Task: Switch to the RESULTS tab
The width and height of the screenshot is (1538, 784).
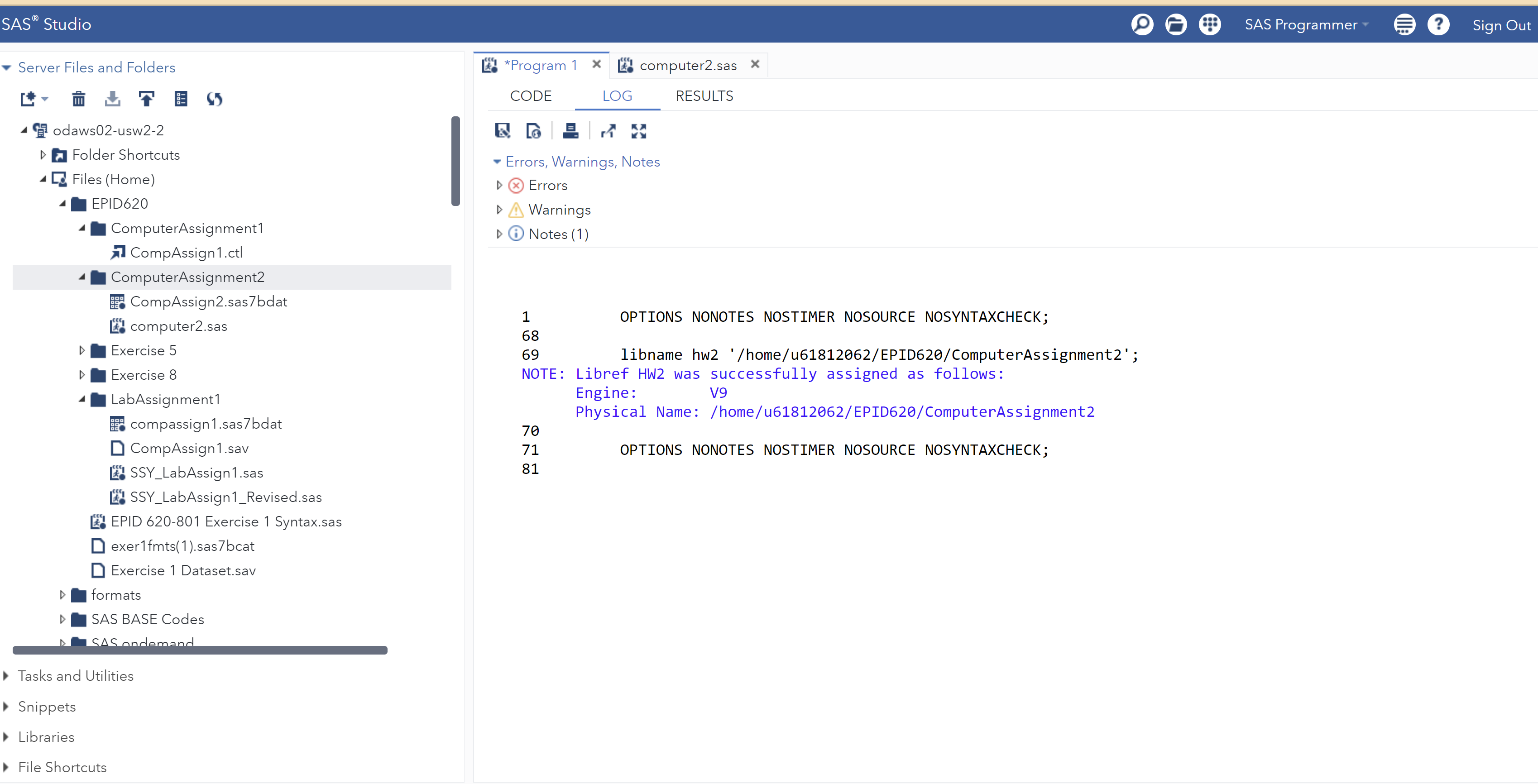Action: (704, 96)
